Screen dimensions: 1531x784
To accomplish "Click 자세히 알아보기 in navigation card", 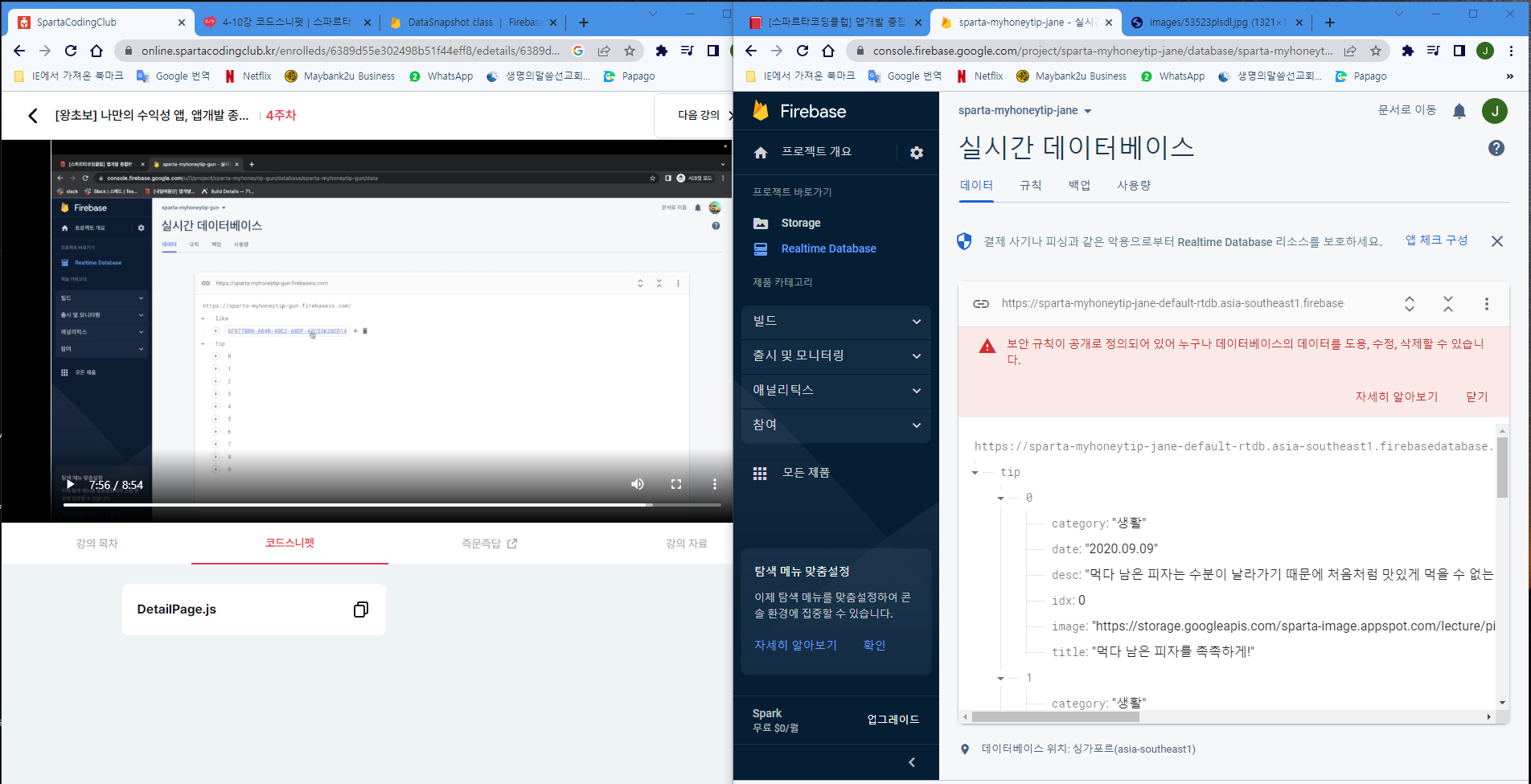I will pyautogui.click(x=795, y=646).
